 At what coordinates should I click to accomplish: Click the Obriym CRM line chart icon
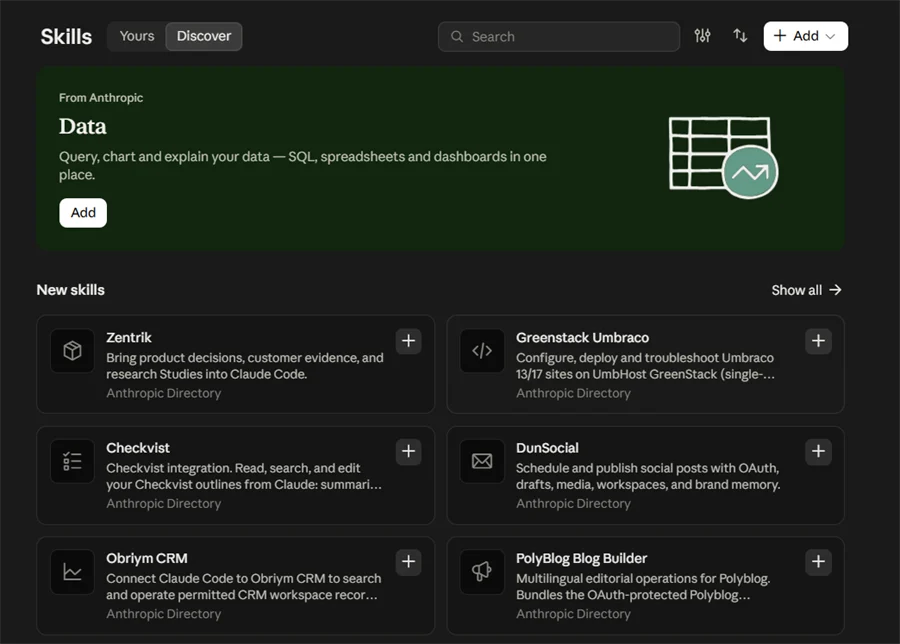pos(72,572)
